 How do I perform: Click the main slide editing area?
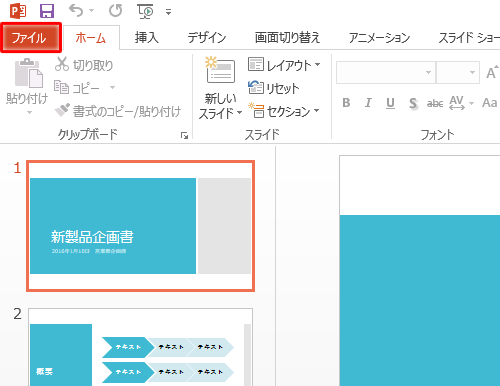tap(420, 271)
